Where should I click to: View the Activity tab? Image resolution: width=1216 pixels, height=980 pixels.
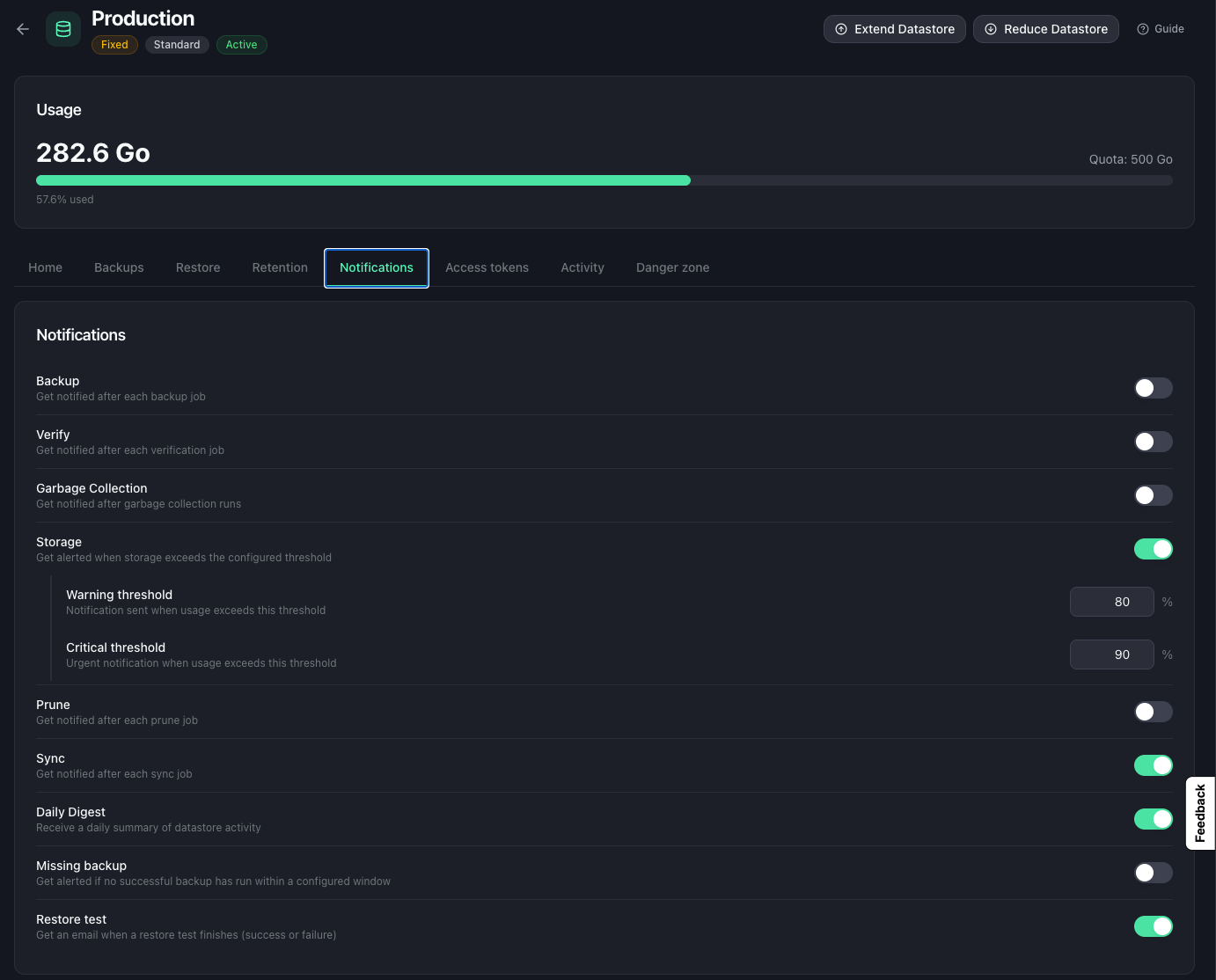pos(582,267)
